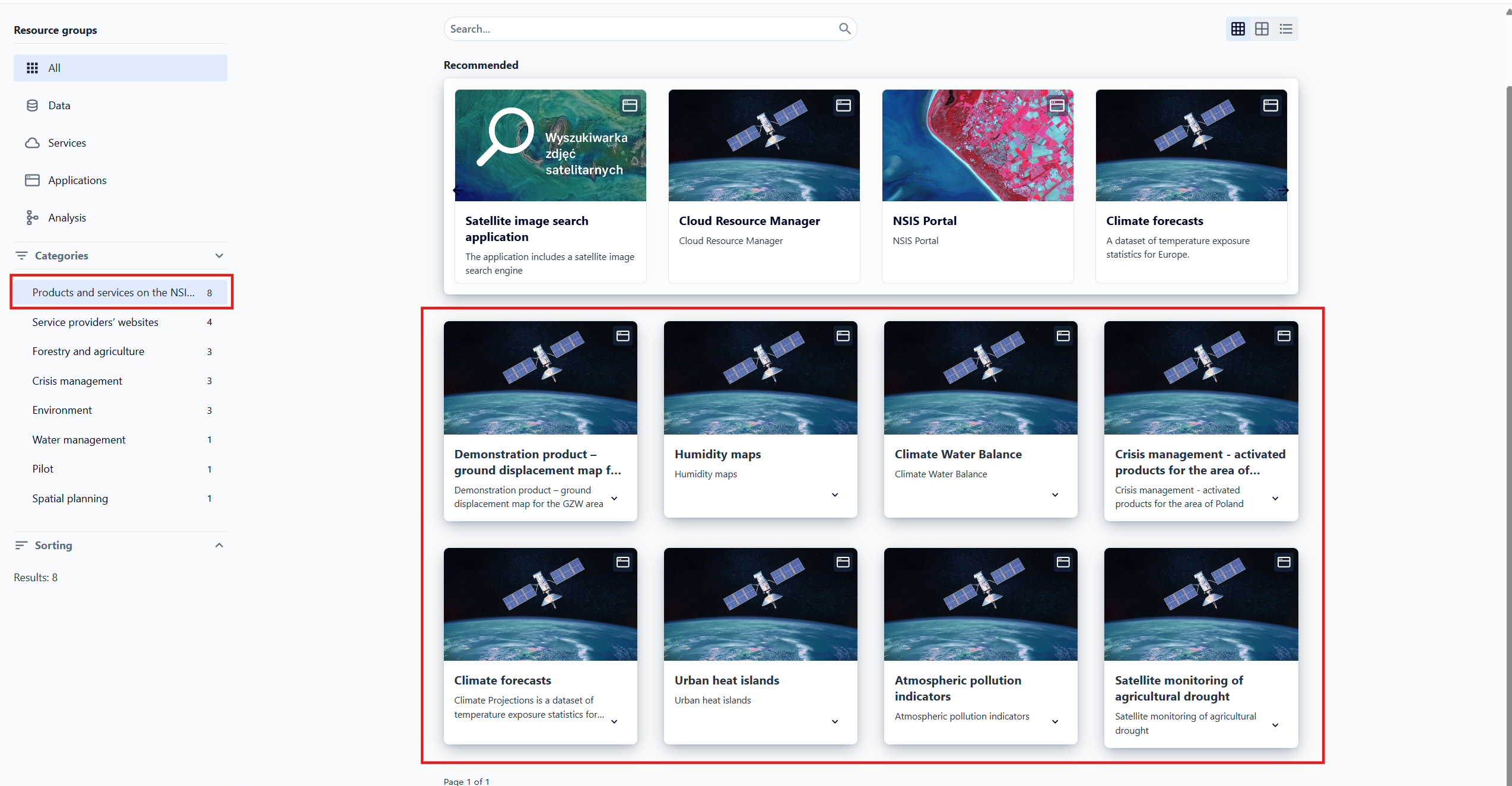The width and height of the screenshot is (1512, 786).
Task: Open Atmospheric pollution indicators card title
Action: (x=958, y=688)
